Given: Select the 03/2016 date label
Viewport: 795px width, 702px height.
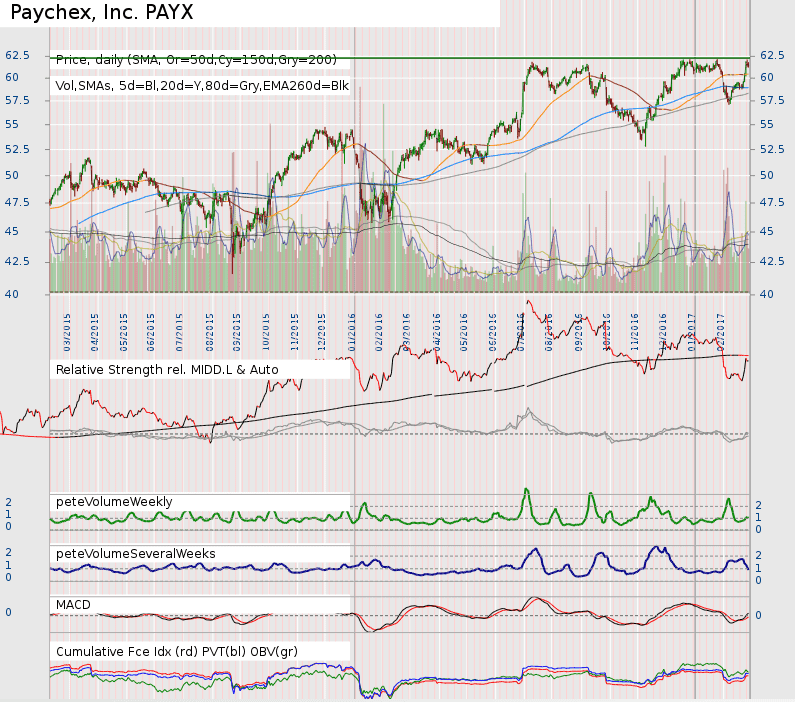Looking at the screenshot, I should click(406, 332).
